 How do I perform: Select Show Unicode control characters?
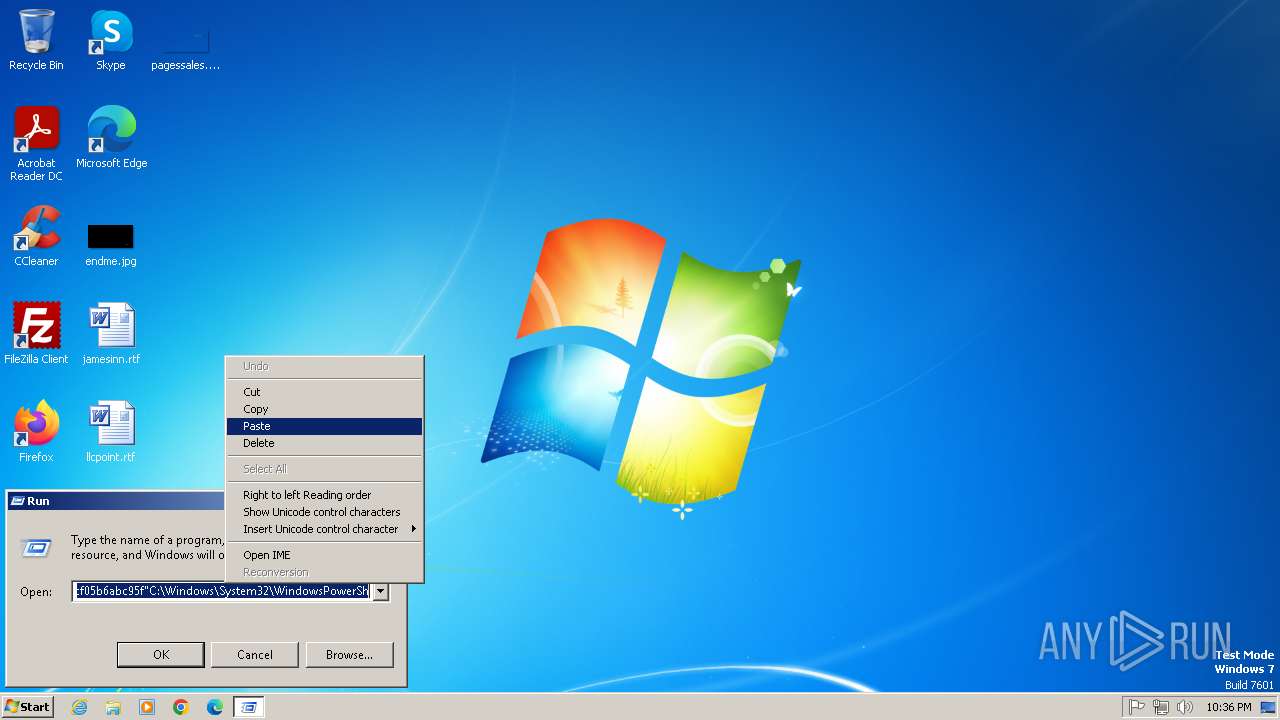[x=324, y=512]
